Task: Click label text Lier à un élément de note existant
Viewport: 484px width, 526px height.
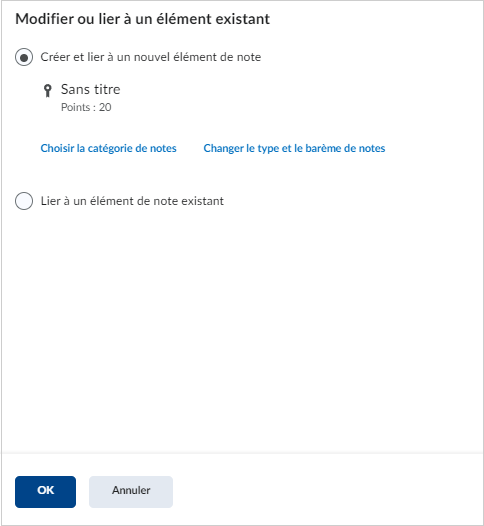Action: (x=132, y=201)
